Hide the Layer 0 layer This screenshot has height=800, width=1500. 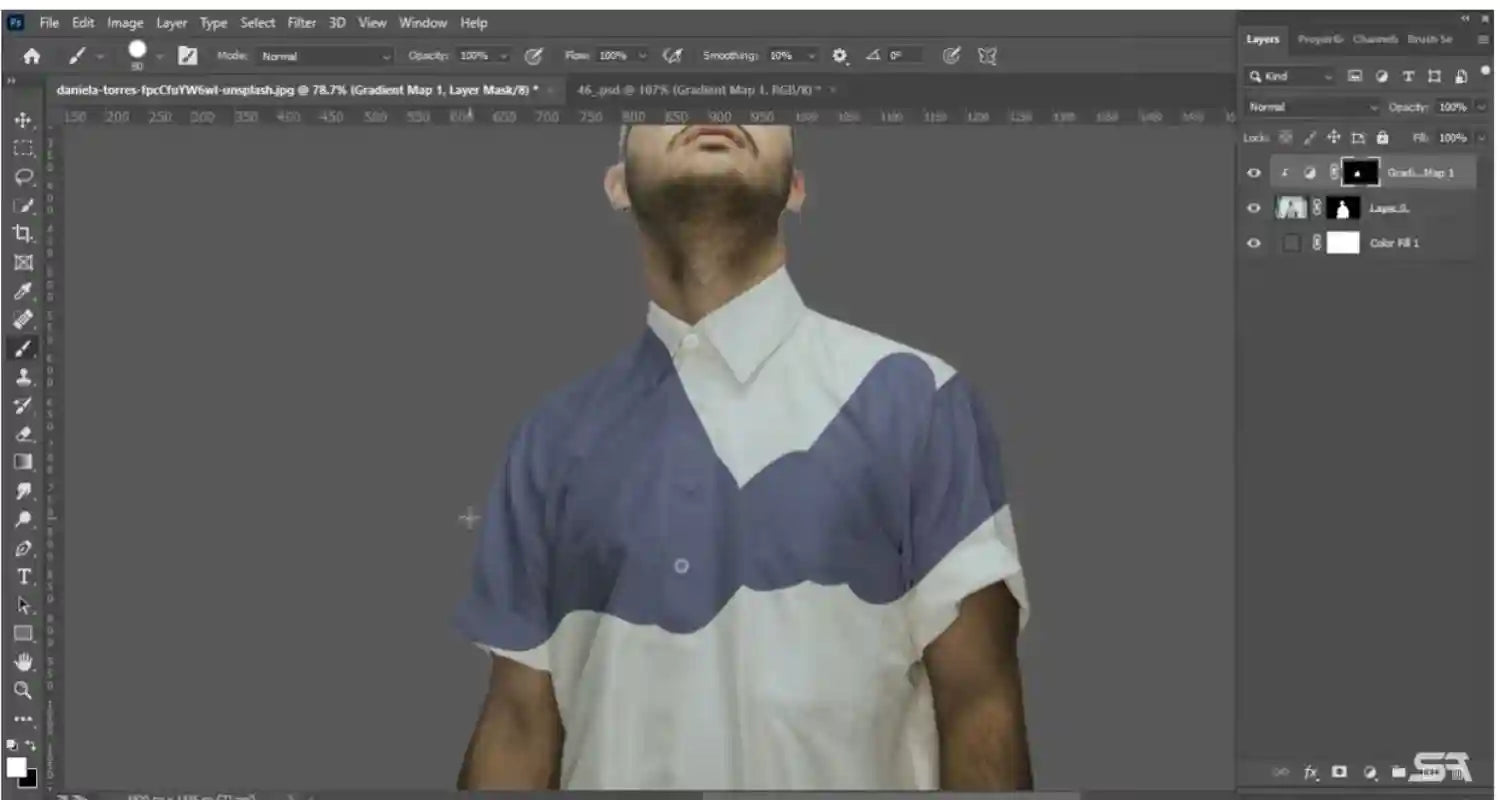click(1254, 208)
